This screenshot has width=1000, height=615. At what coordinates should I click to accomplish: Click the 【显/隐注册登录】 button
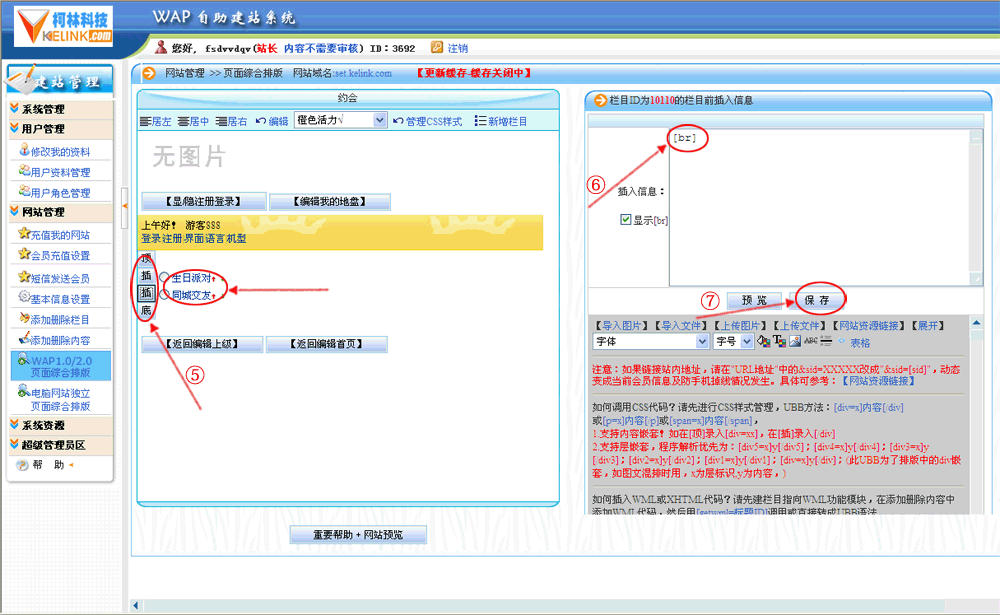point(203,202)
